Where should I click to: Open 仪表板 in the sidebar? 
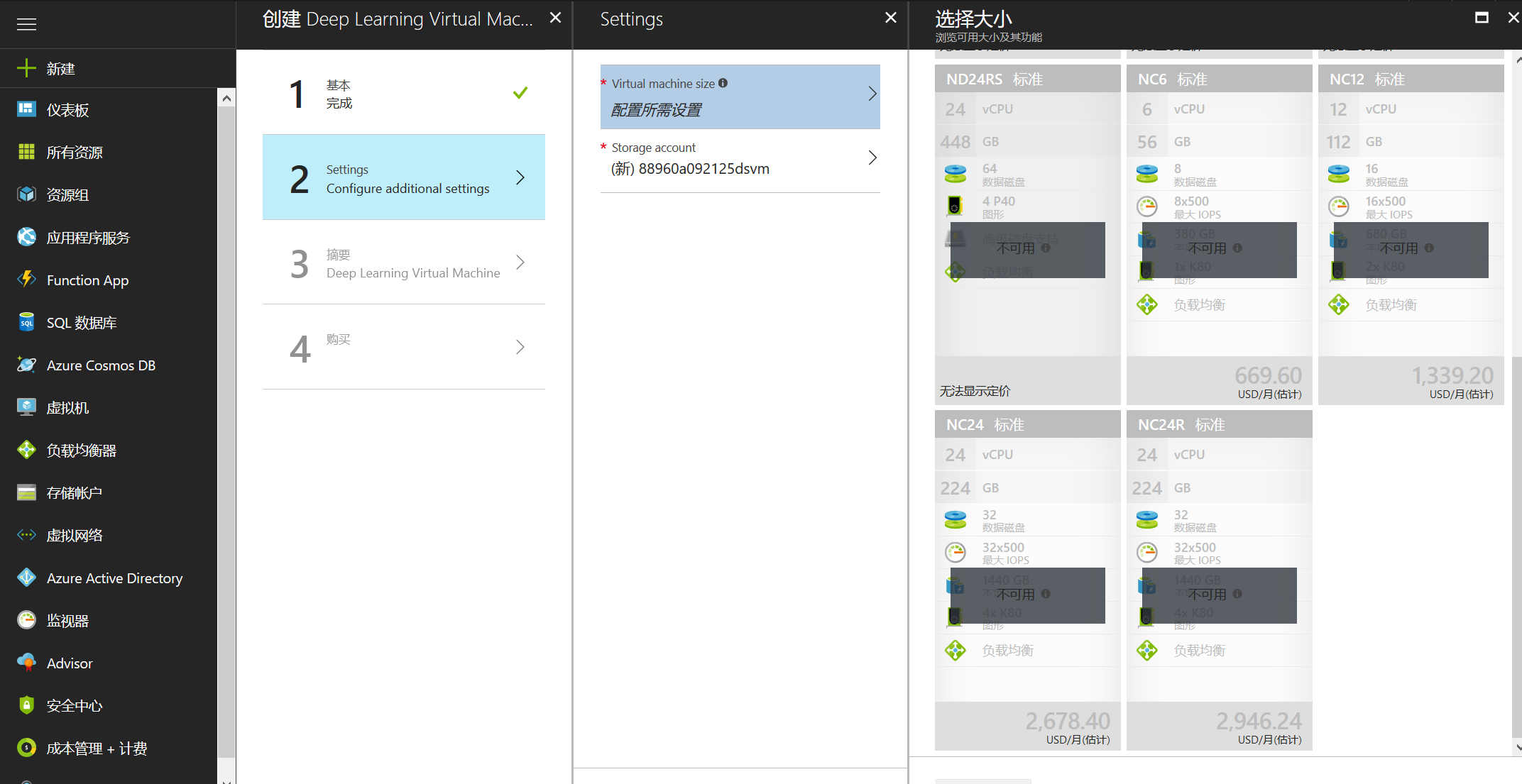109,109
